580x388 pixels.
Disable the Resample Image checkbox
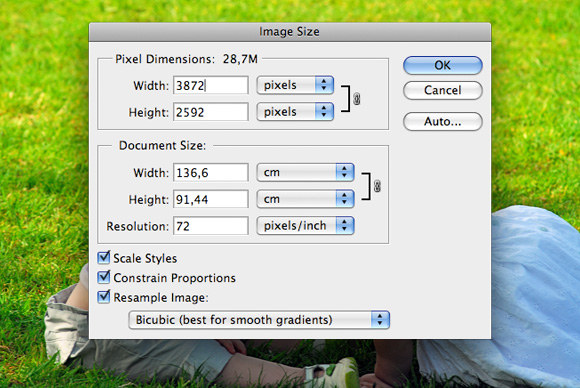click(x=104, y=297)
